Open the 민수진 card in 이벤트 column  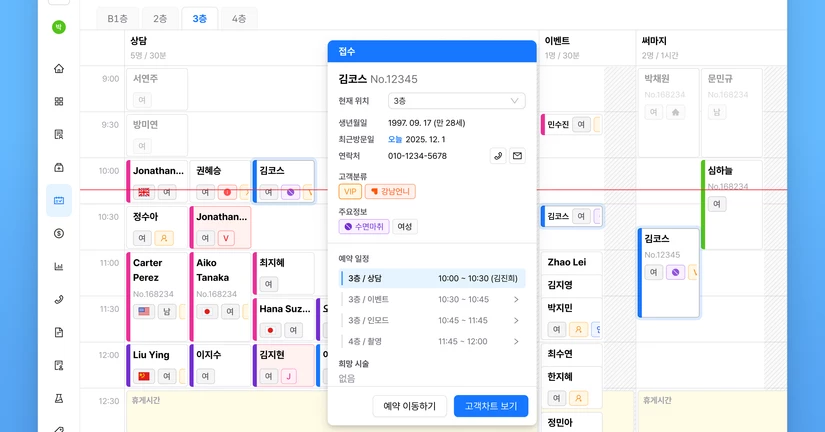coord(571,125)
